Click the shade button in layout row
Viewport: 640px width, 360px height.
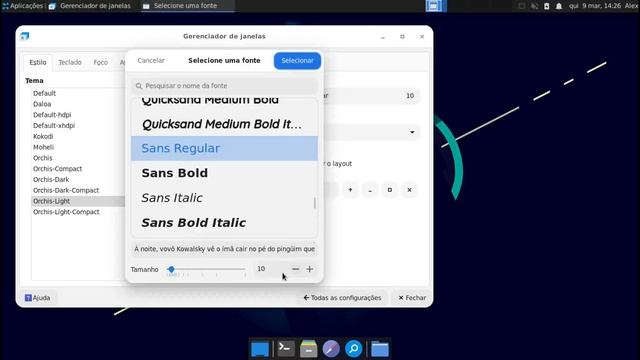[350, 190]
